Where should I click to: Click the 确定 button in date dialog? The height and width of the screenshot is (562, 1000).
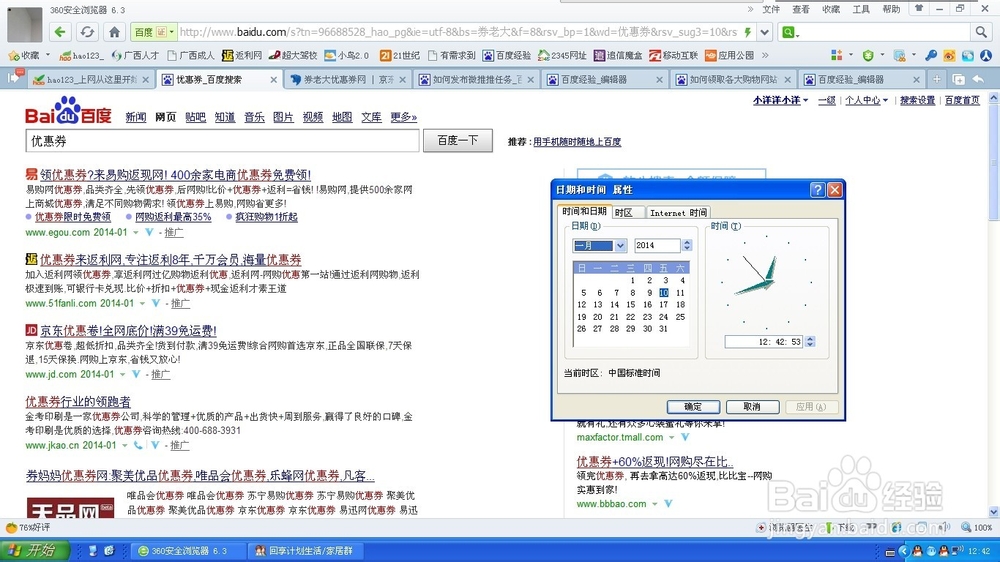click(x=693, y=406)
